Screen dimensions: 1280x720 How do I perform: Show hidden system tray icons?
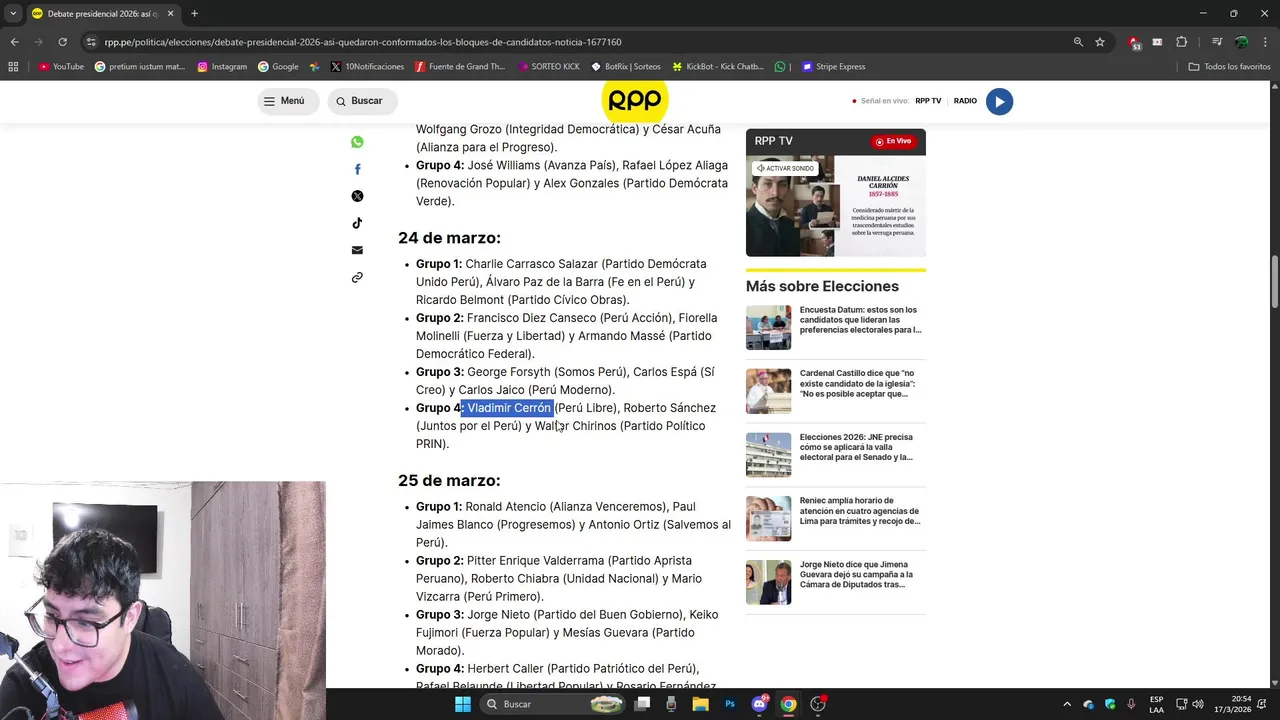1066,704
